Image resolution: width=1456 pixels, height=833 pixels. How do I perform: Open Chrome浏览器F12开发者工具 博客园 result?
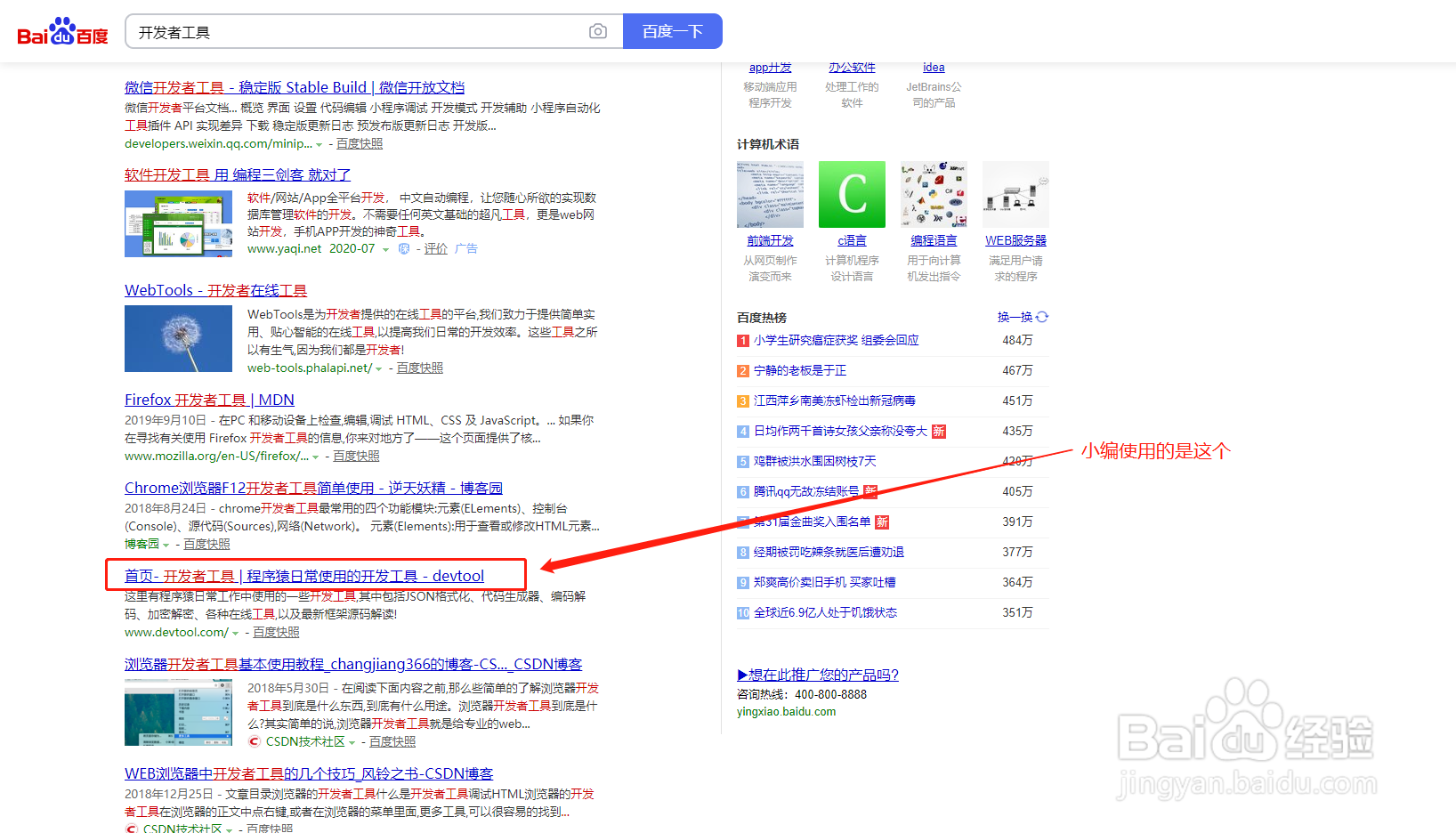[x=313, y=488]
